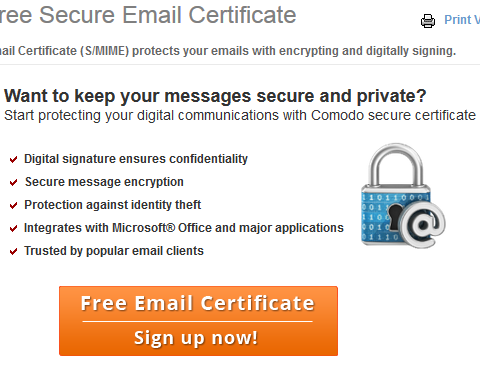Click the Comodo secure certificate sentence

click(240, 115)
